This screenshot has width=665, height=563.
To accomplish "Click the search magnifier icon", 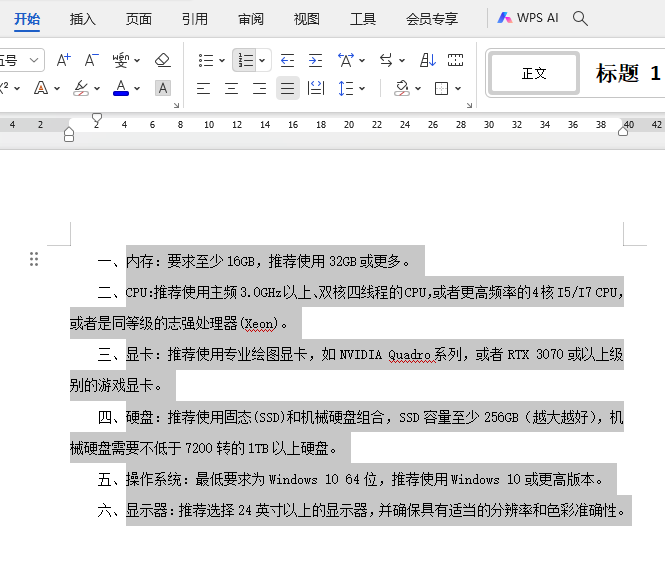I will coord(580,18).
